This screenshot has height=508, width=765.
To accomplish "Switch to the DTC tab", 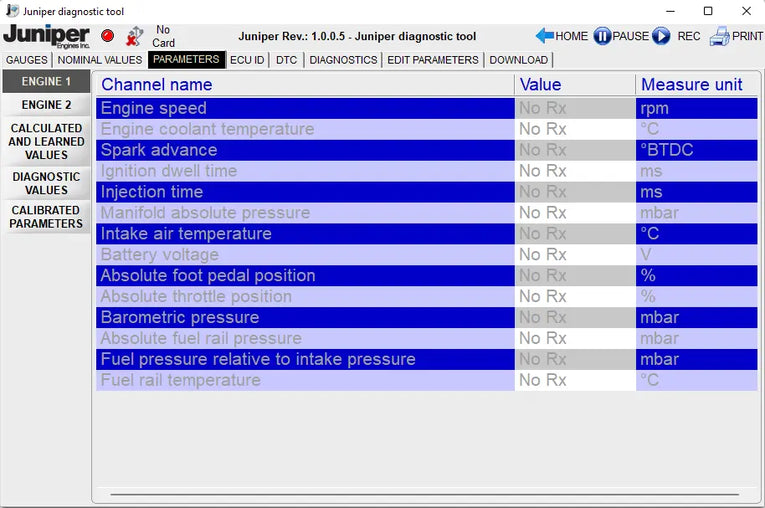I will 286,60.
